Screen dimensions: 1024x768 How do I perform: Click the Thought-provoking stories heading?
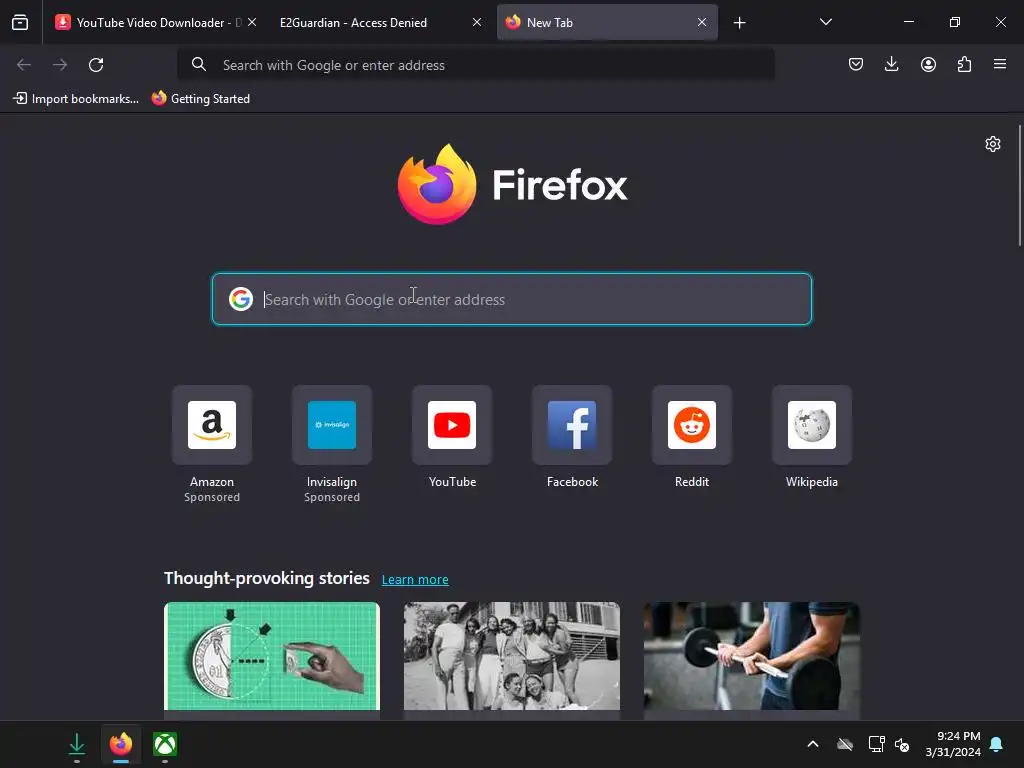pyautogui.click(x=266, y=578)
